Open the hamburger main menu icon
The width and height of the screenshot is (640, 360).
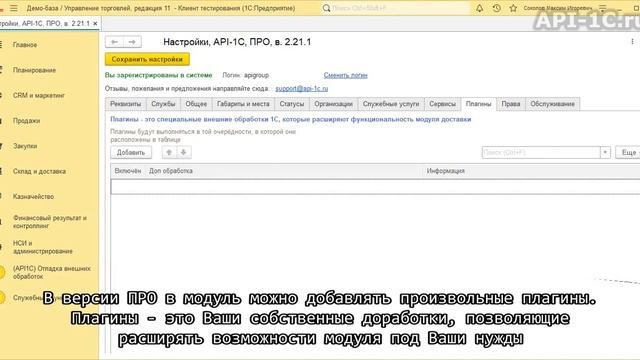[x=14, y=8]
